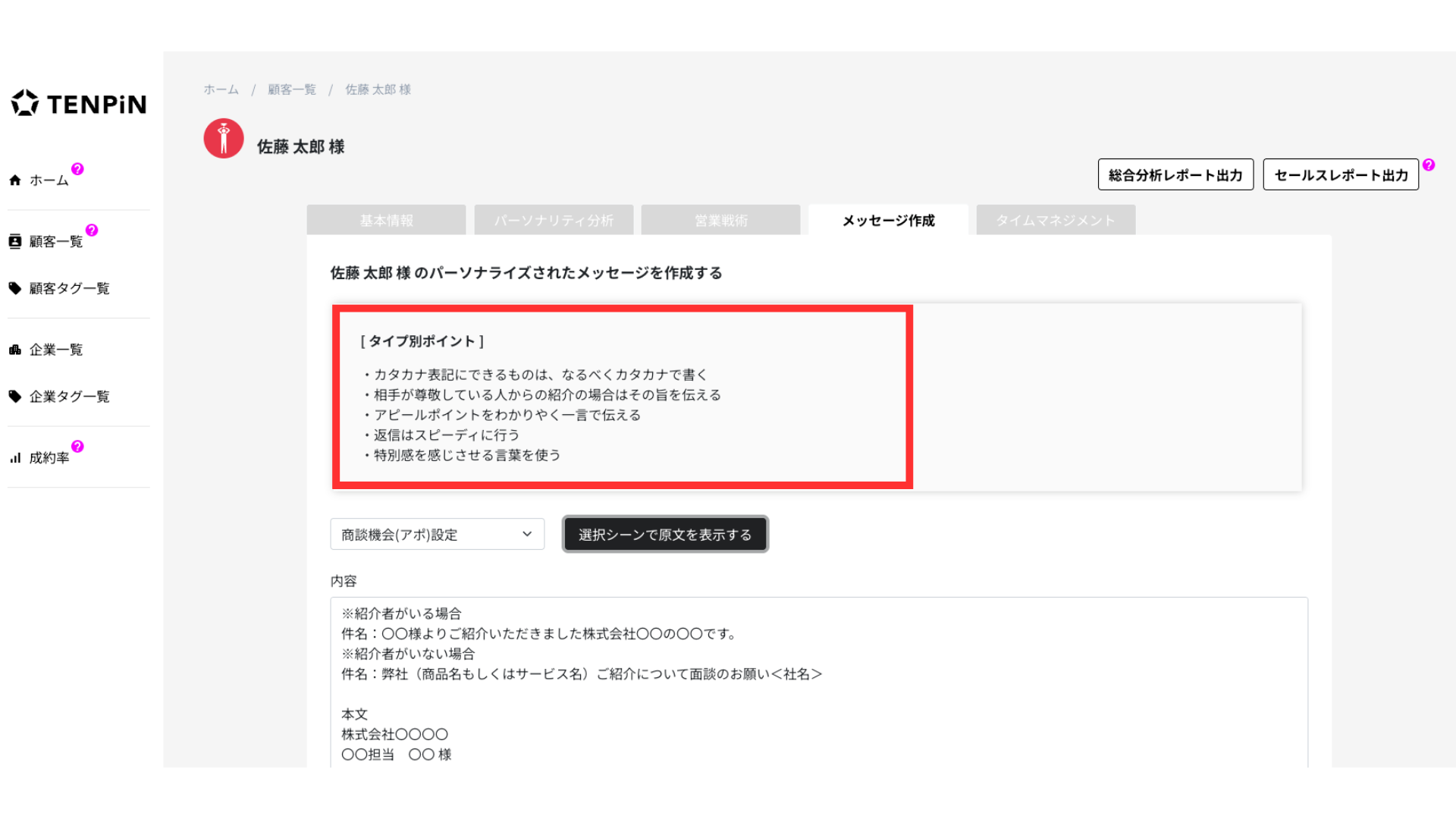Screen dimensions: 1456x819
Task: Click the TENPiN logo
Action: point(79,104)
